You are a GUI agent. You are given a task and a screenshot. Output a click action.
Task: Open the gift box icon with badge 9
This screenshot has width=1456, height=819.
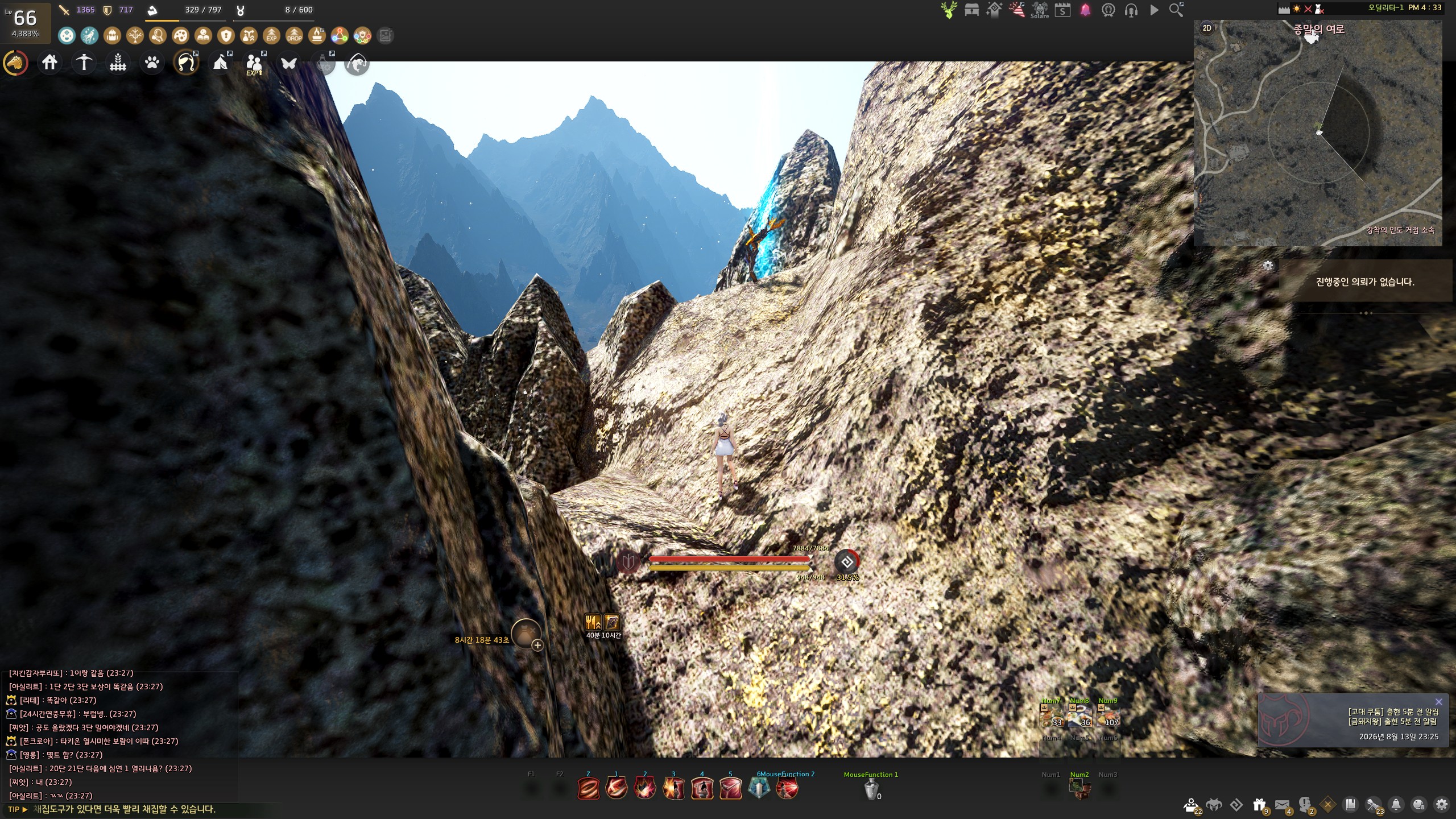click(x=1260, y=805)
